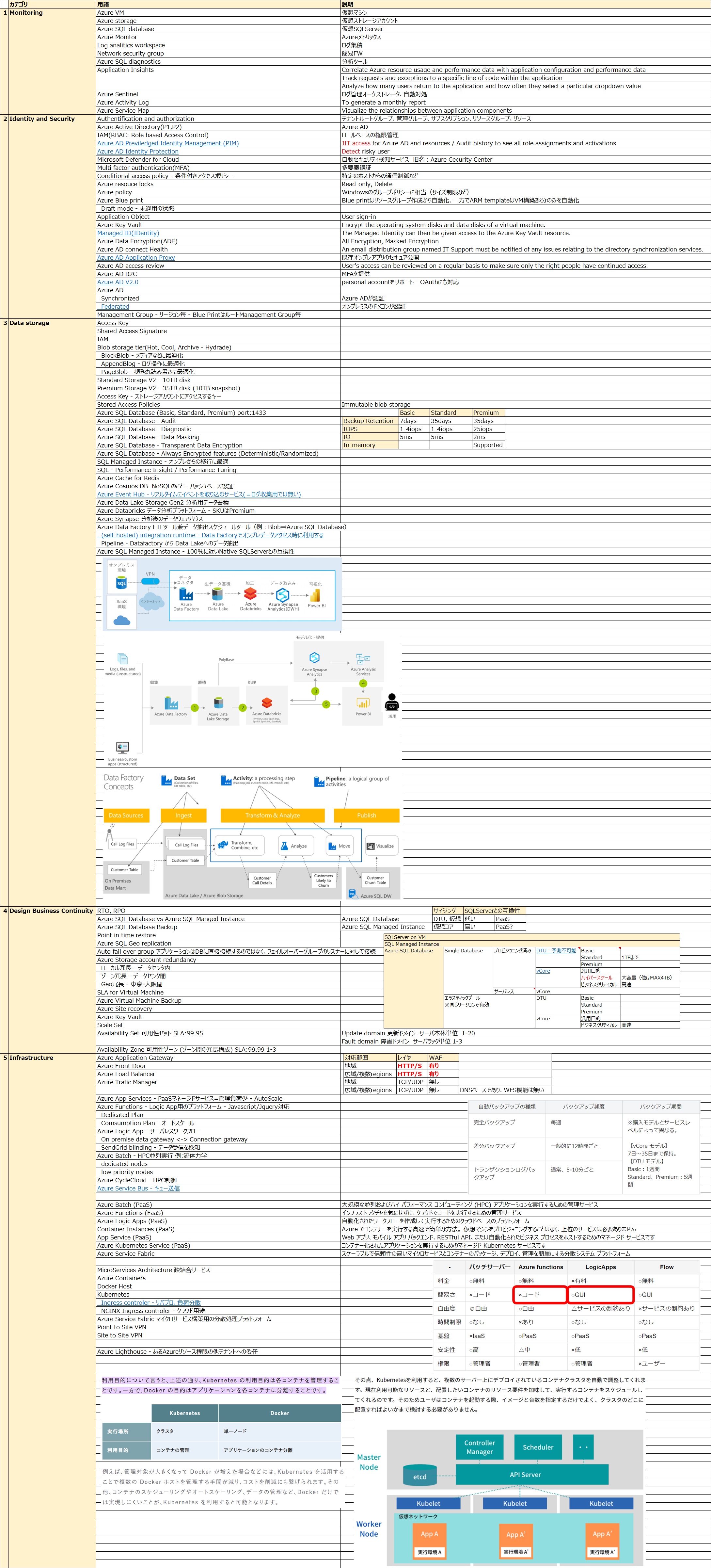
Task: Click the 自動バックアップの種類 backup table image
Action: 584,1147
